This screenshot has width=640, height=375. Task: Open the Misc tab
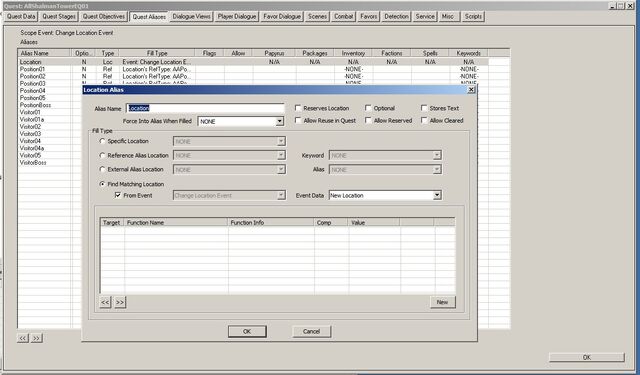click(448, 17)
